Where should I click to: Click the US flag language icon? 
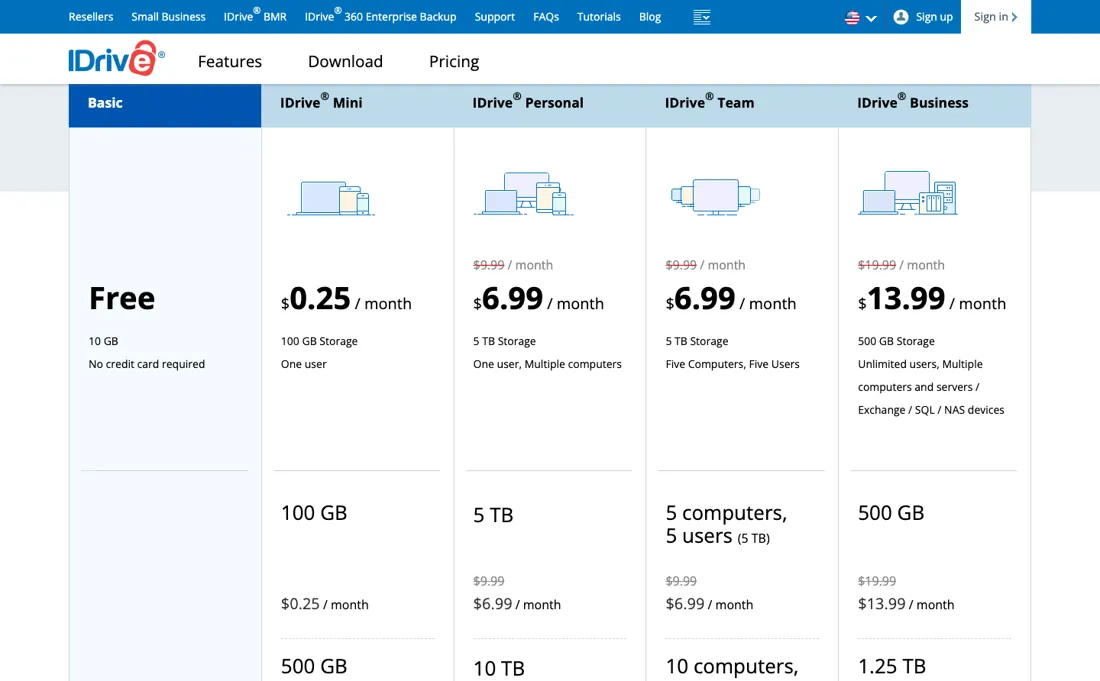point(852,18)
